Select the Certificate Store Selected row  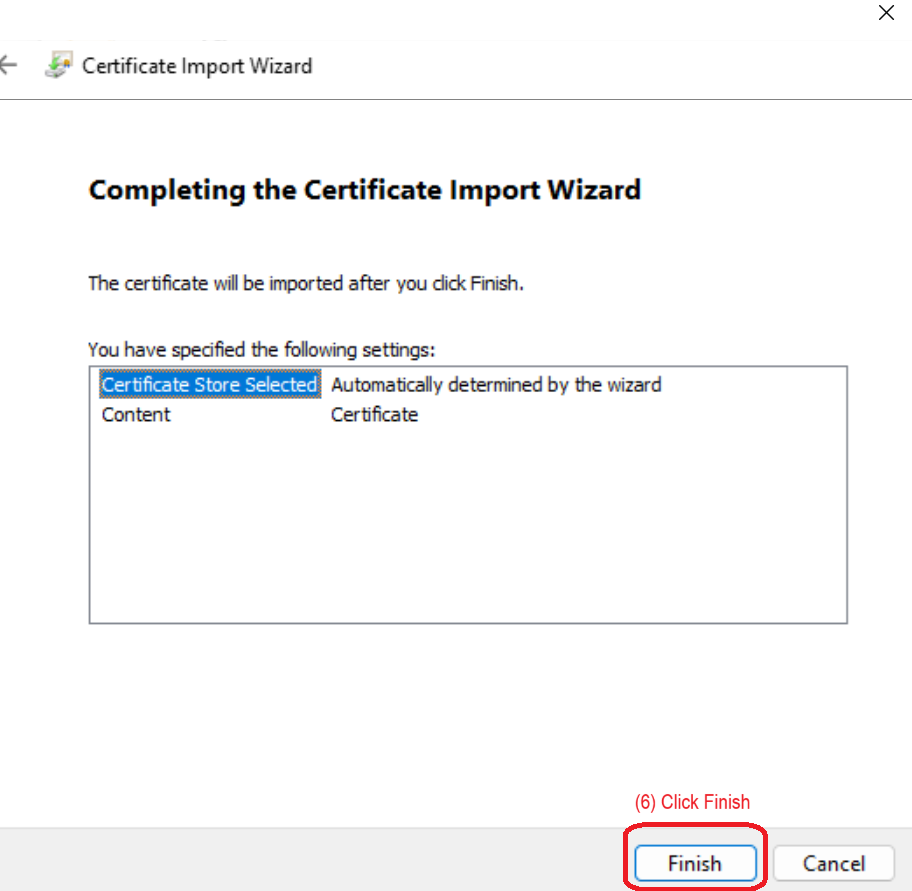click(209, 385)
